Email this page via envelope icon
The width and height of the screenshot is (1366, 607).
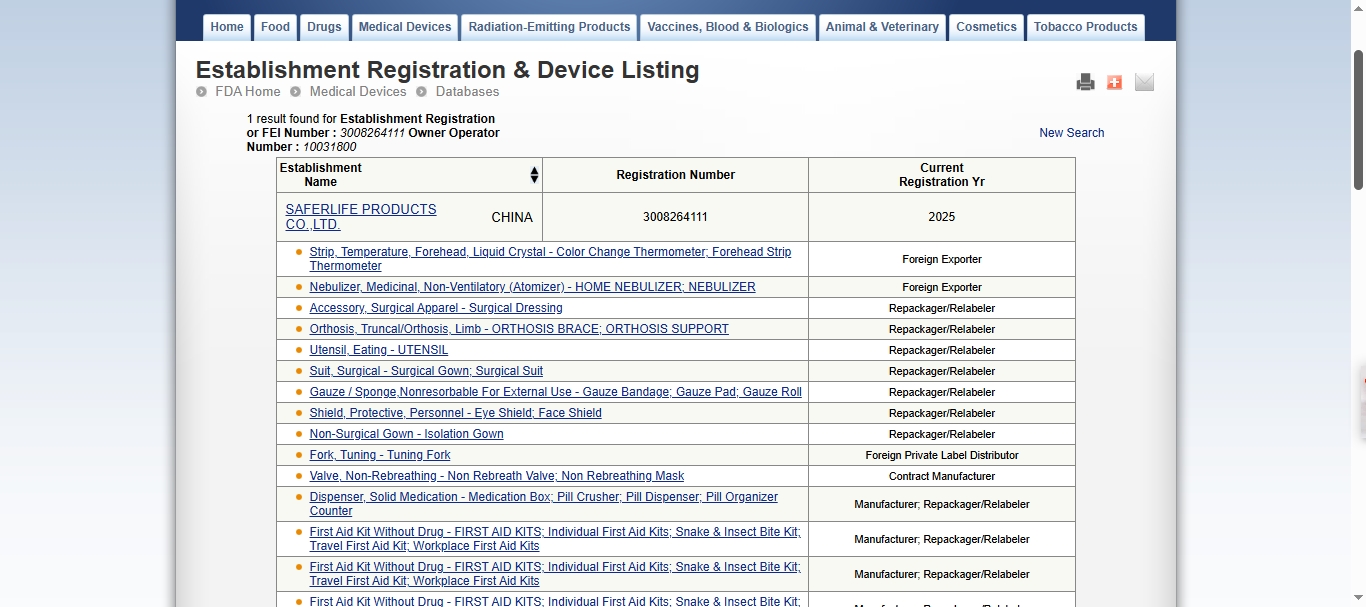coord(1144,82)
